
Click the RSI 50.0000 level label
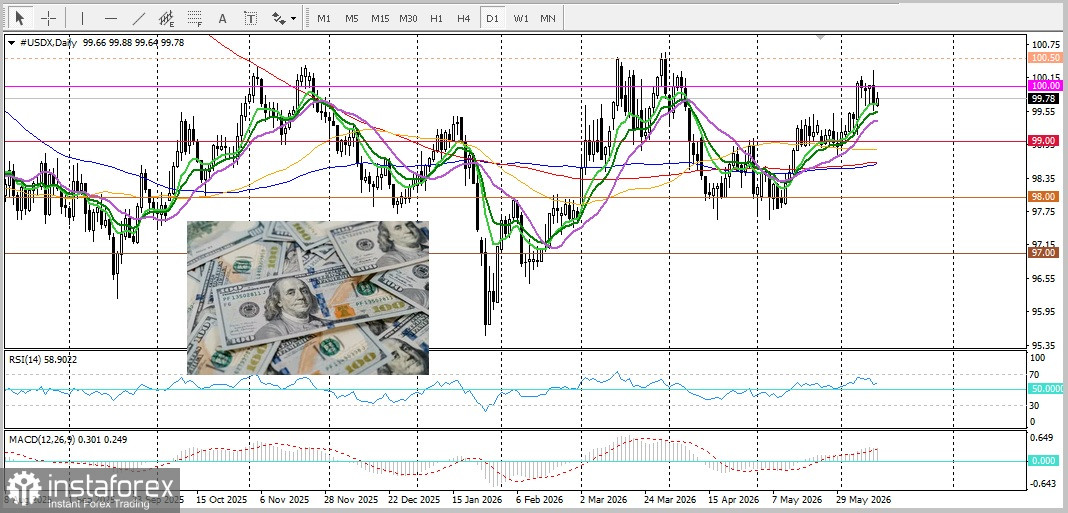tap(1046, 388)
